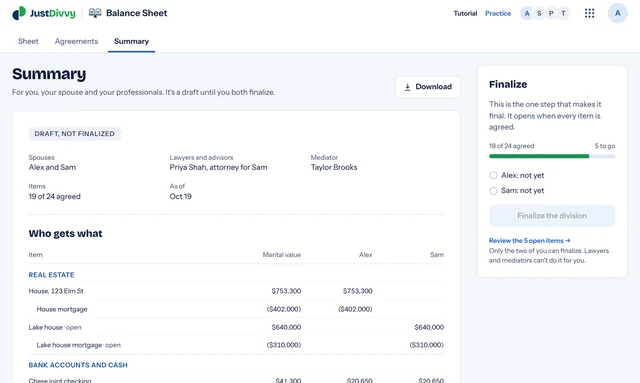Click the DRAFT, NOT FINALIZED badge
Image resolution: width=640 pixels, height=383 pixels.
[x=74, y=134]
